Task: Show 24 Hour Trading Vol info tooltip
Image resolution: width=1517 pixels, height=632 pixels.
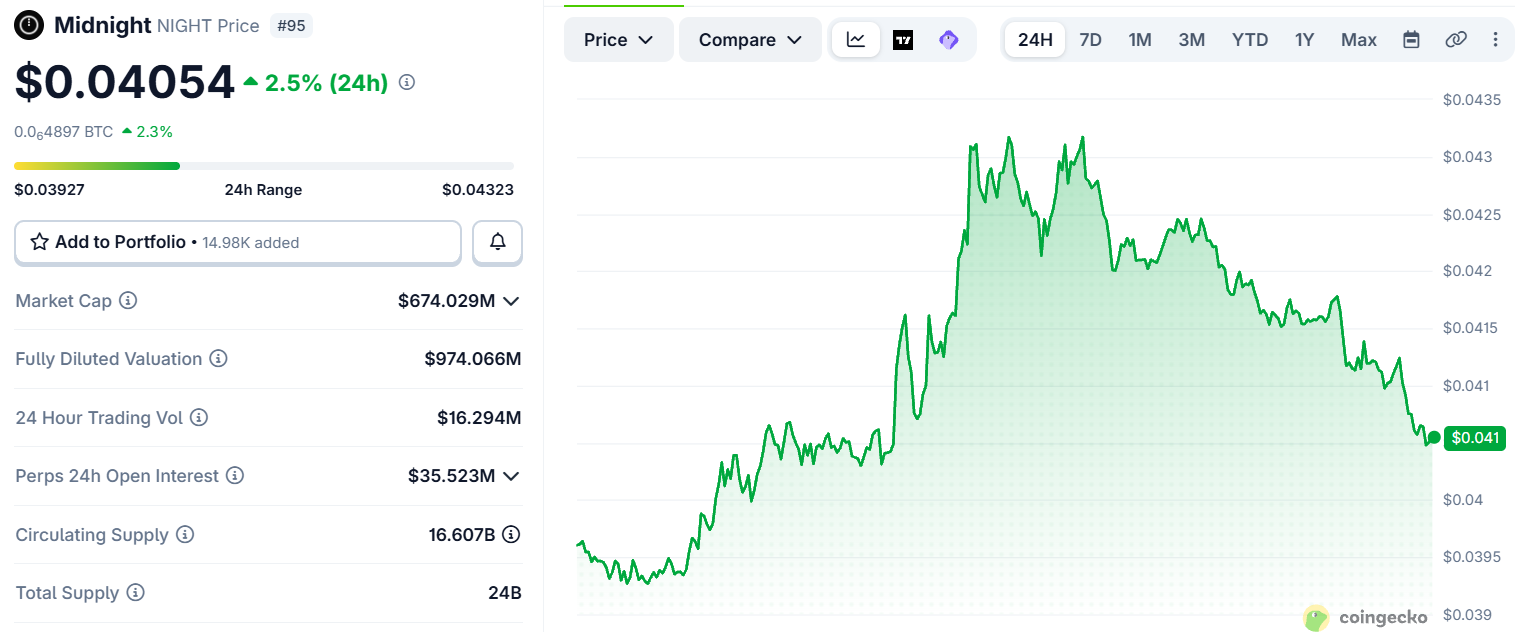Action: click(199, 418)
